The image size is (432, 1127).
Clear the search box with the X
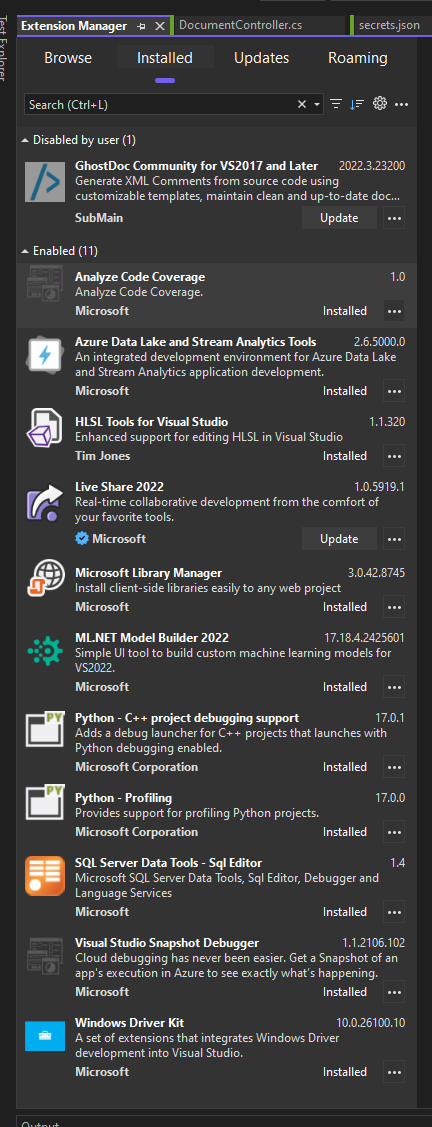303,104
